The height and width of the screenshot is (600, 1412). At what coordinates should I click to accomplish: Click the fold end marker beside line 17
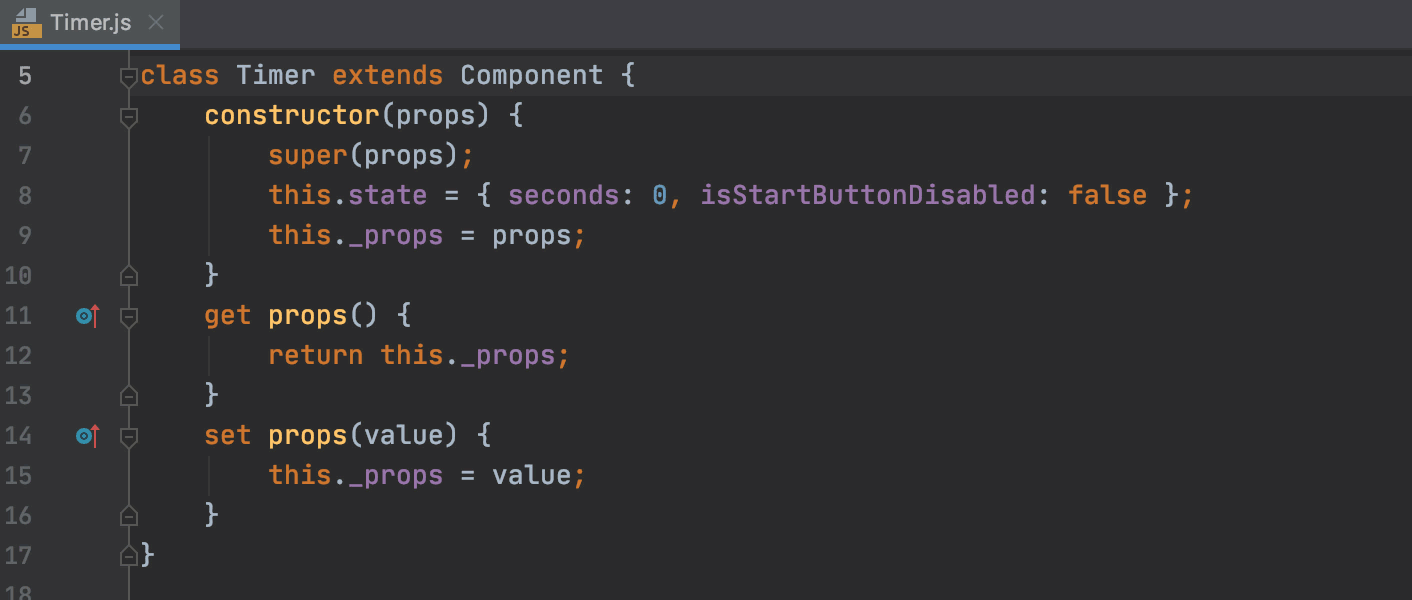point(128,555)
